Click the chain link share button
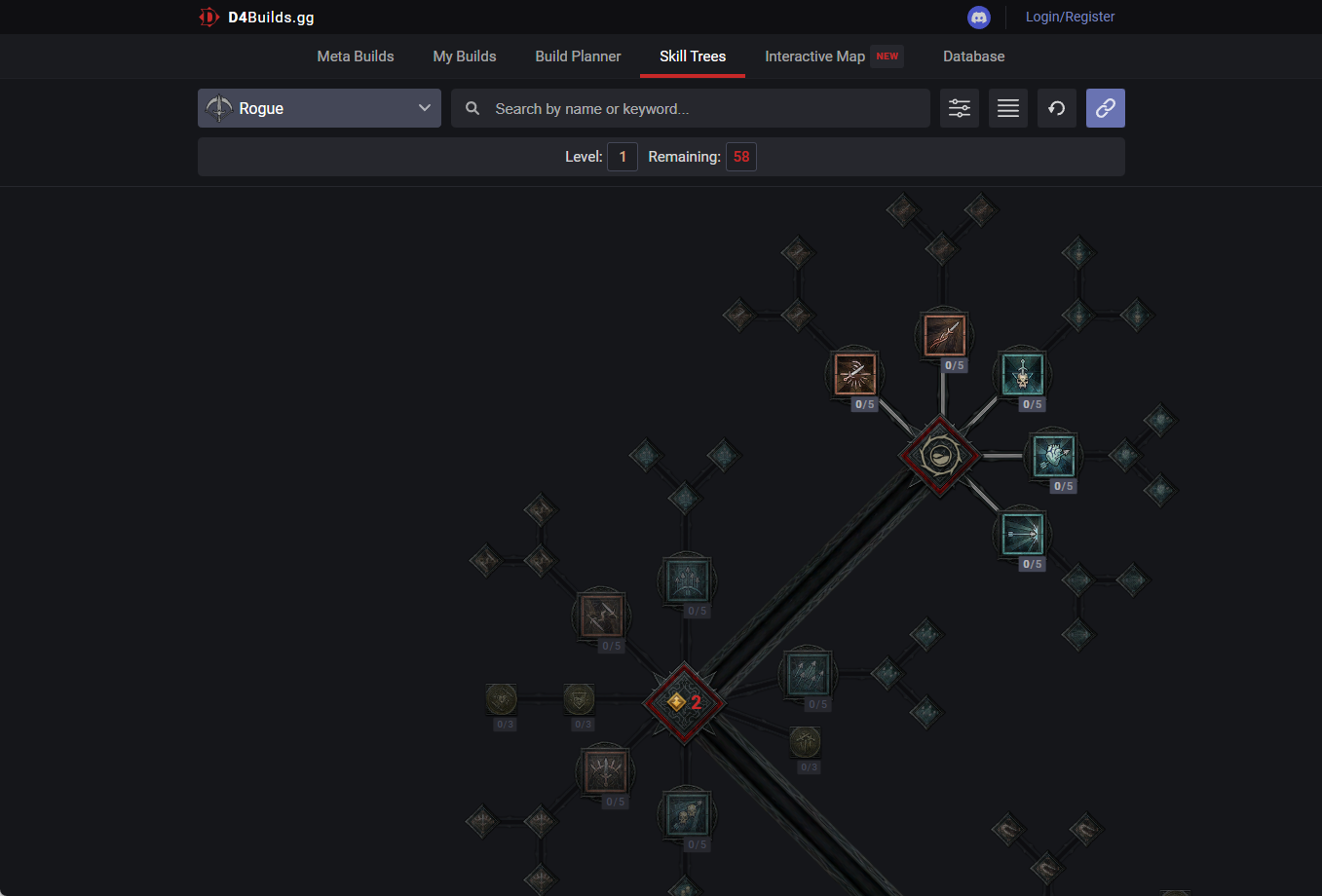 (1106, 108)
